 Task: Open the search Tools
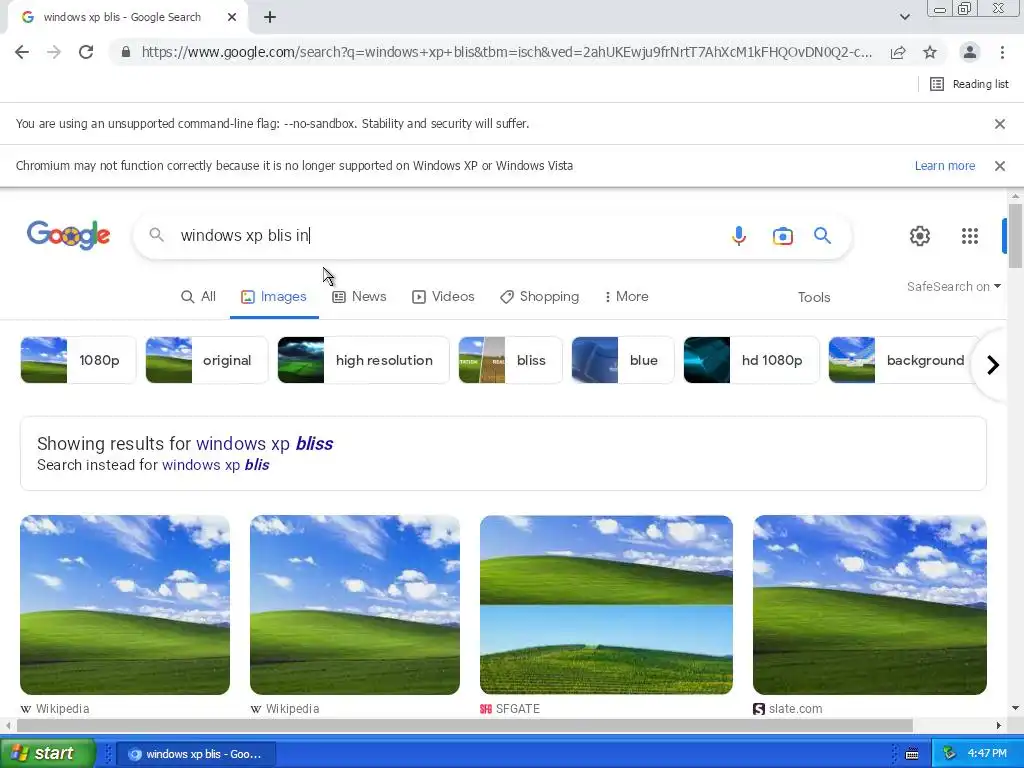click(814, 297)
